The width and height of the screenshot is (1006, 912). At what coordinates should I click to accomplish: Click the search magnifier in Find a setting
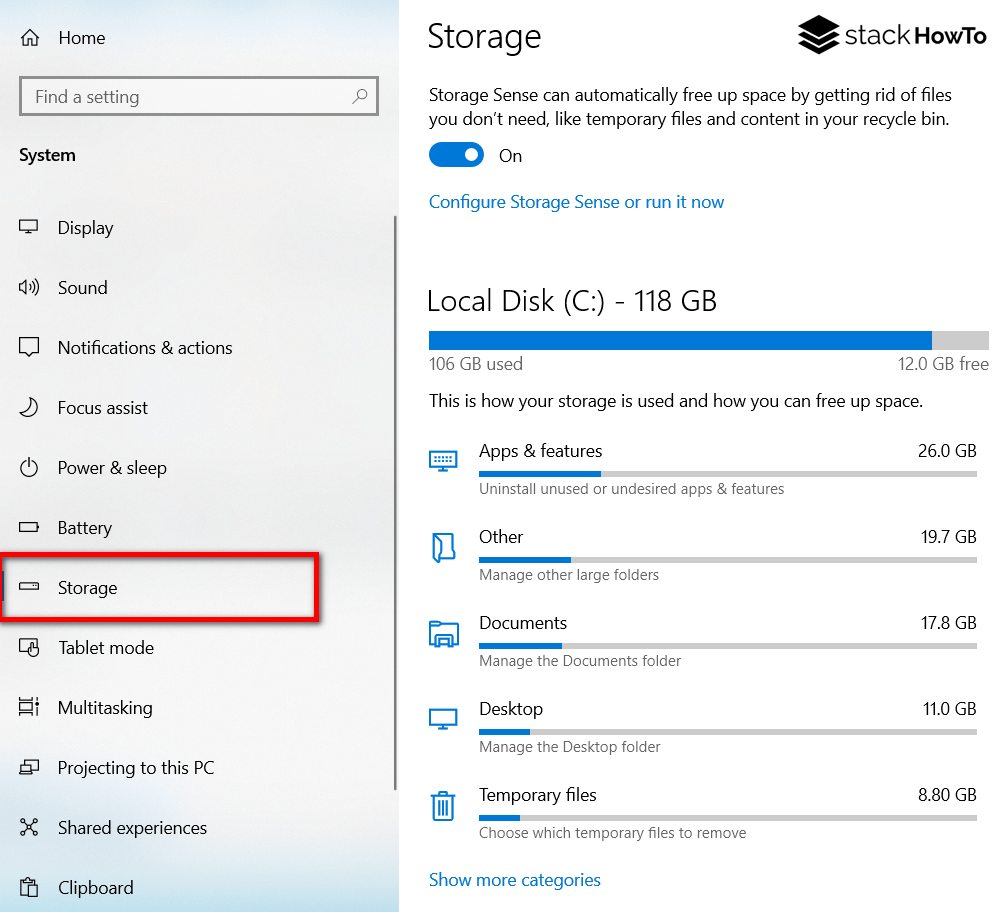(x=359, y=96)
